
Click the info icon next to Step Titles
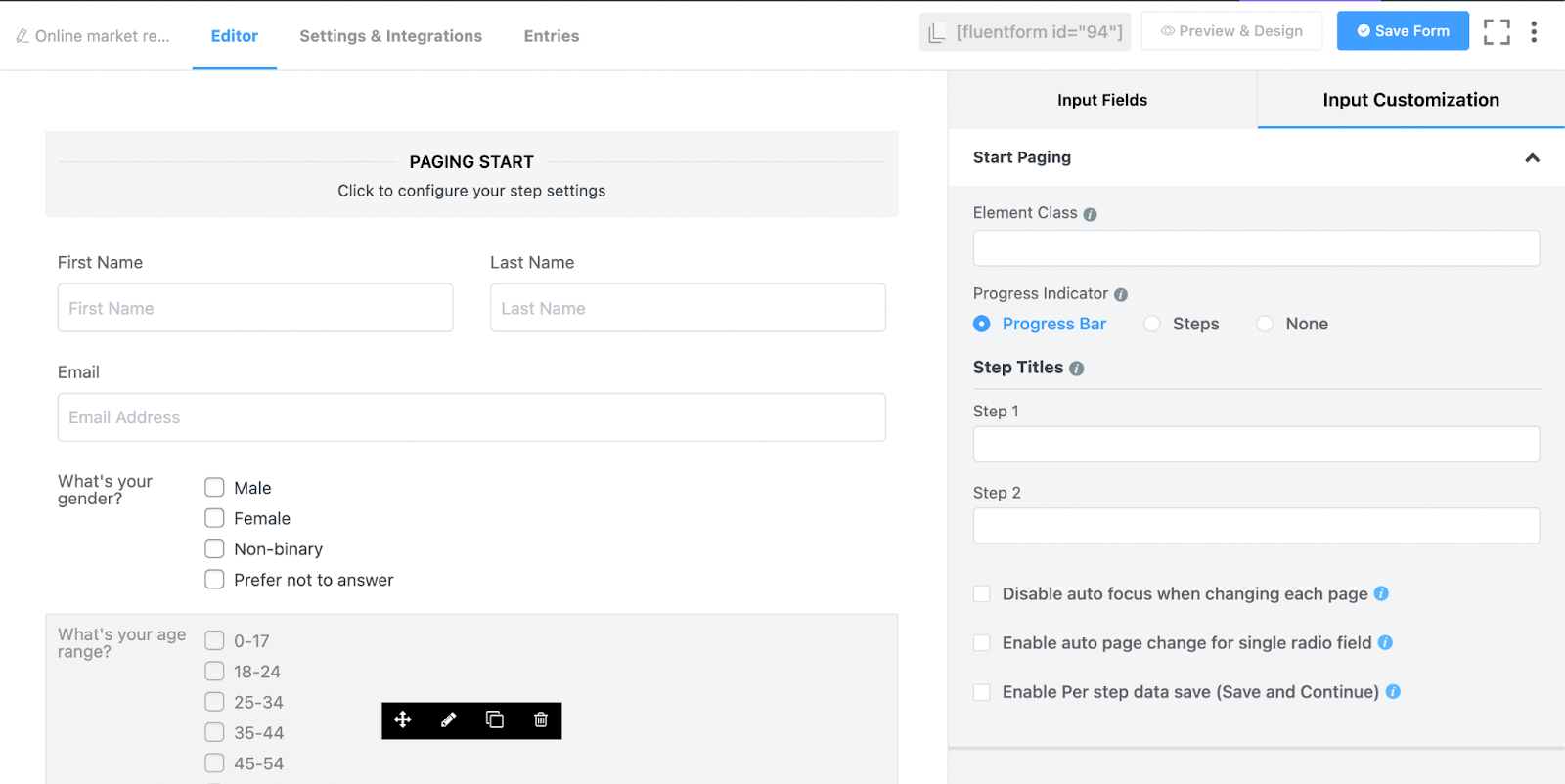tap(1077, 369)
